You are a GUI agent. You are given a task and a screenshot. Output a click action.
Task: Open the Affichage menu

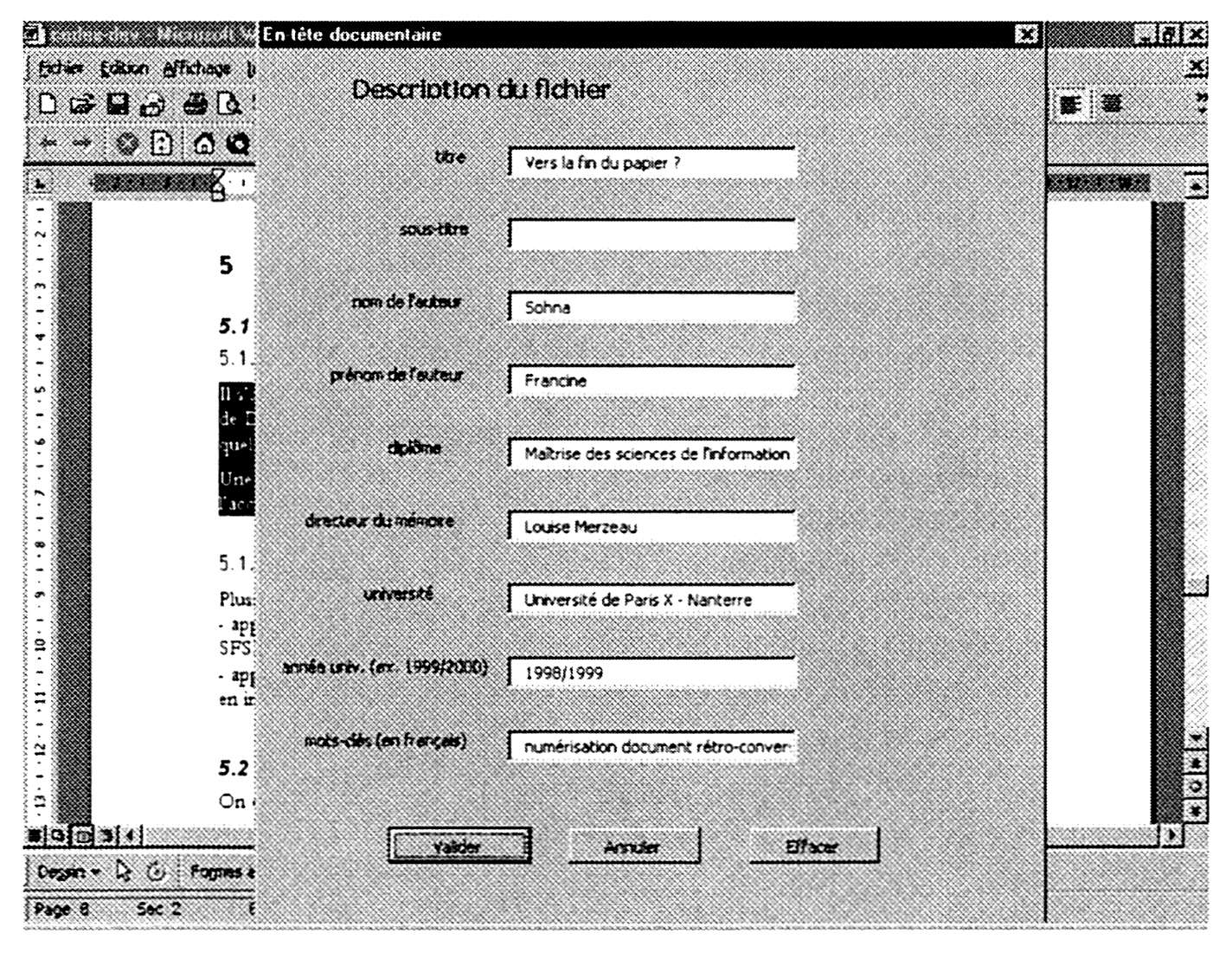[x=197, y=68]
